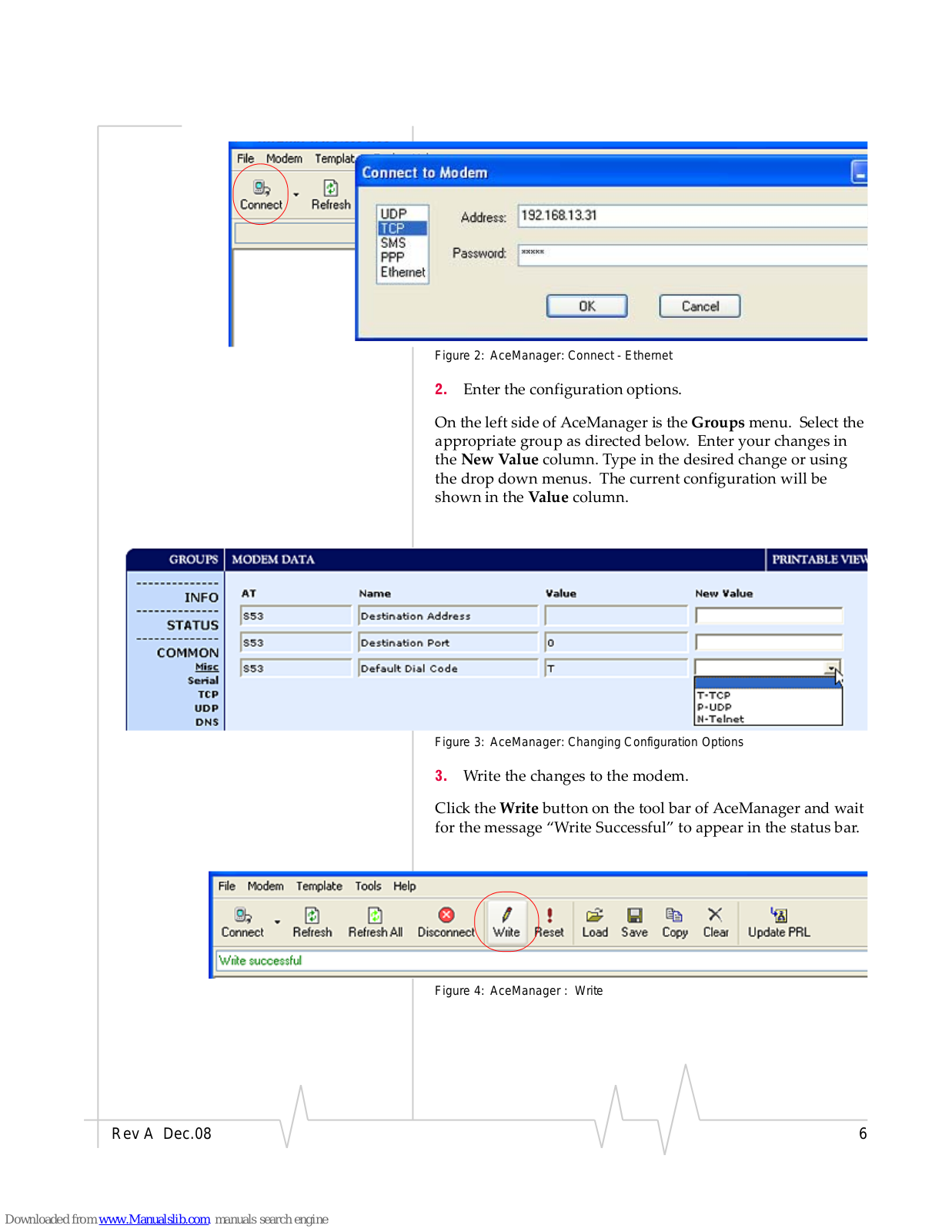Select Ethernet in the connection type list
This screenshot has height=1232, width=952.
point(402,272)
